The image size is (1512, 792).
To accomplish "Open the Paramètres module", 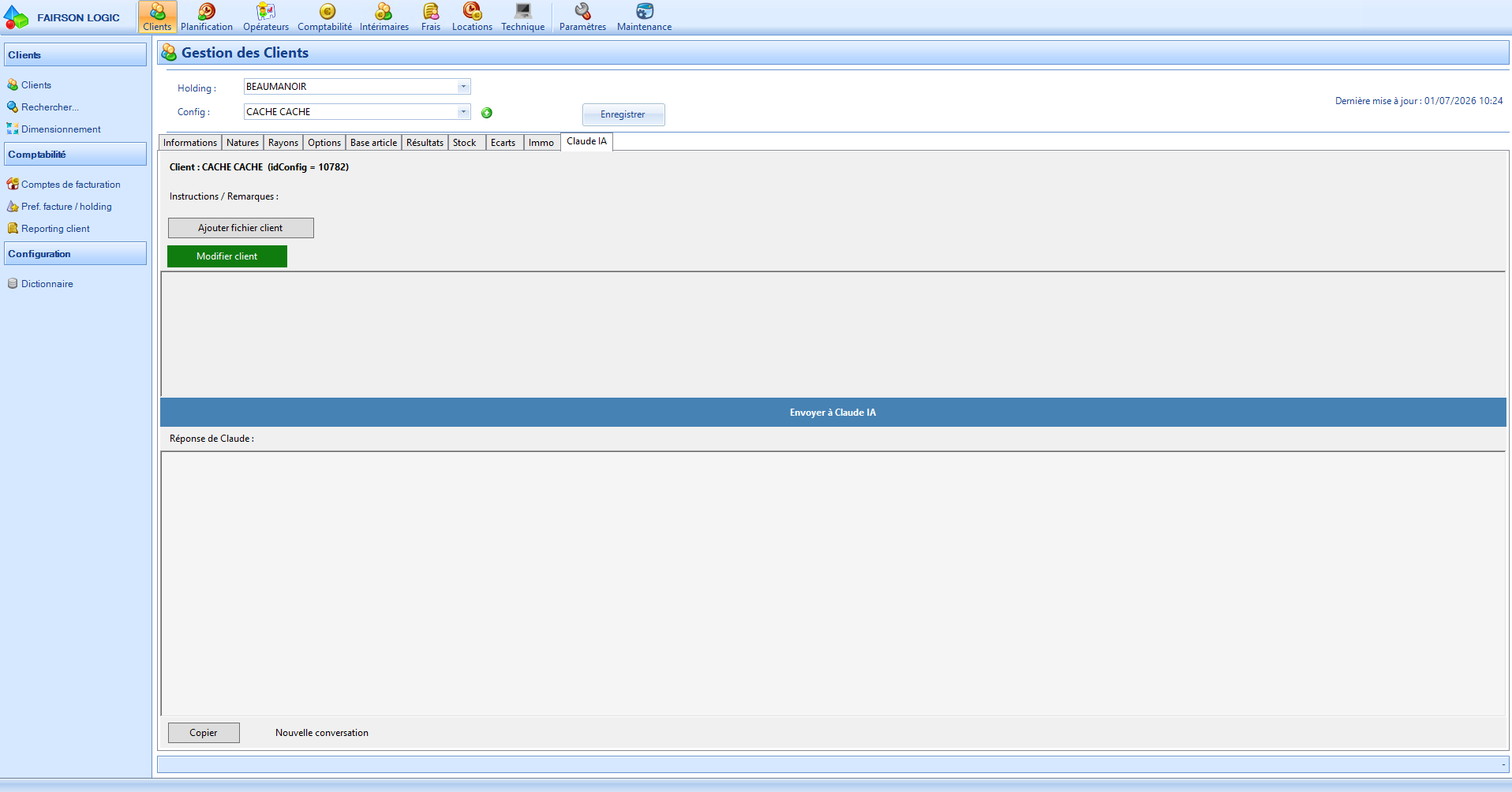I will [x=582, y=17].
